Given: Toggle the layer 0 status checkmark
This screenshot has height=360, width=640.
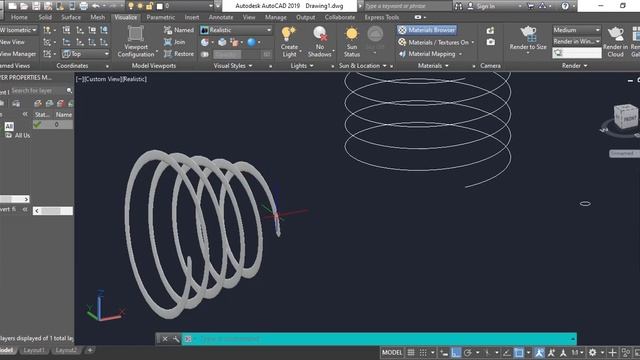Looking at the screenshot, I should [38, 124].
